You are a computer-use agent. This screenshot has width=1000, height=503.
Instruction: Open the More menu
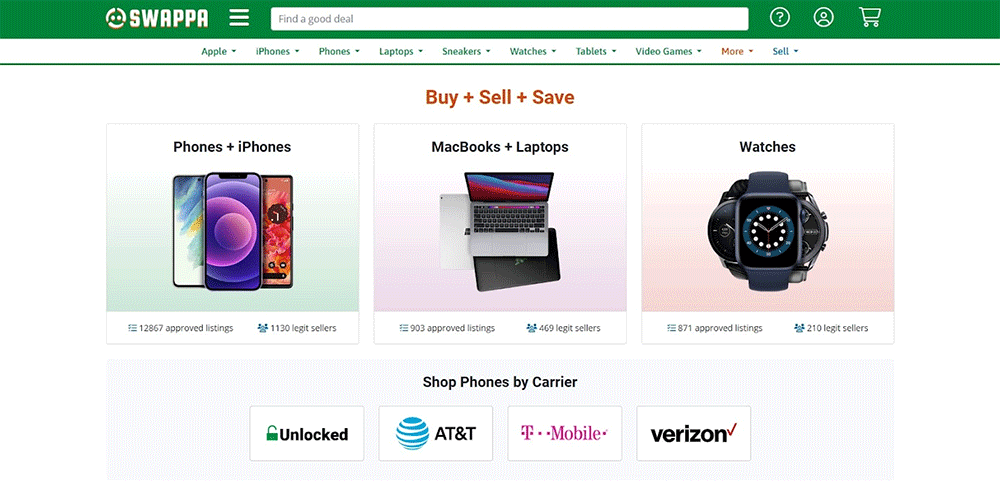pos(738,52)
